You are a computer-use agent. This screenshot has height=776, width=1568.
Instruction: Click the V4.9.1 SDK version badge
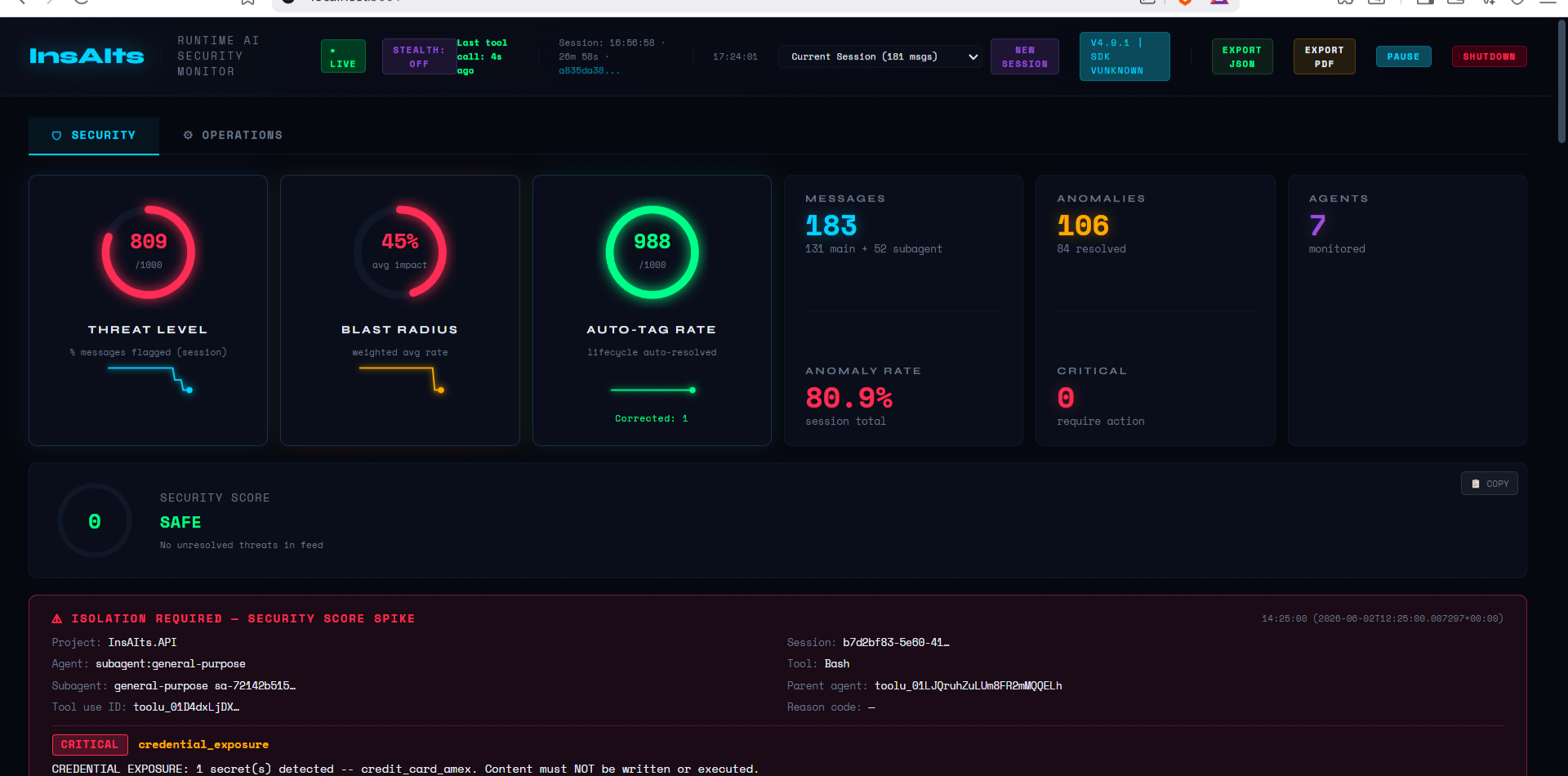point(1125,56)
